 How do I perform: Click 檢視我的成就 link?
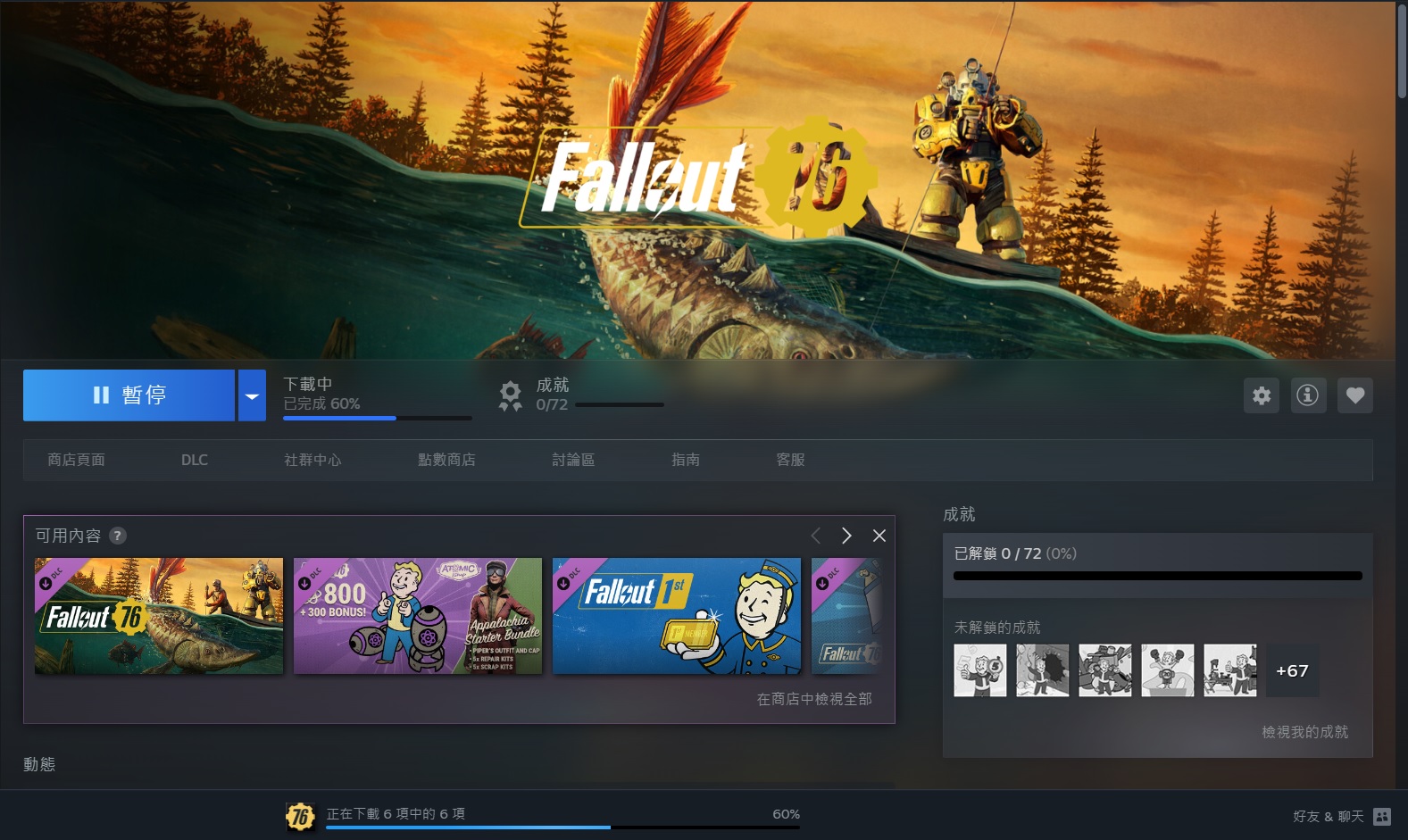click(1304, 732)
